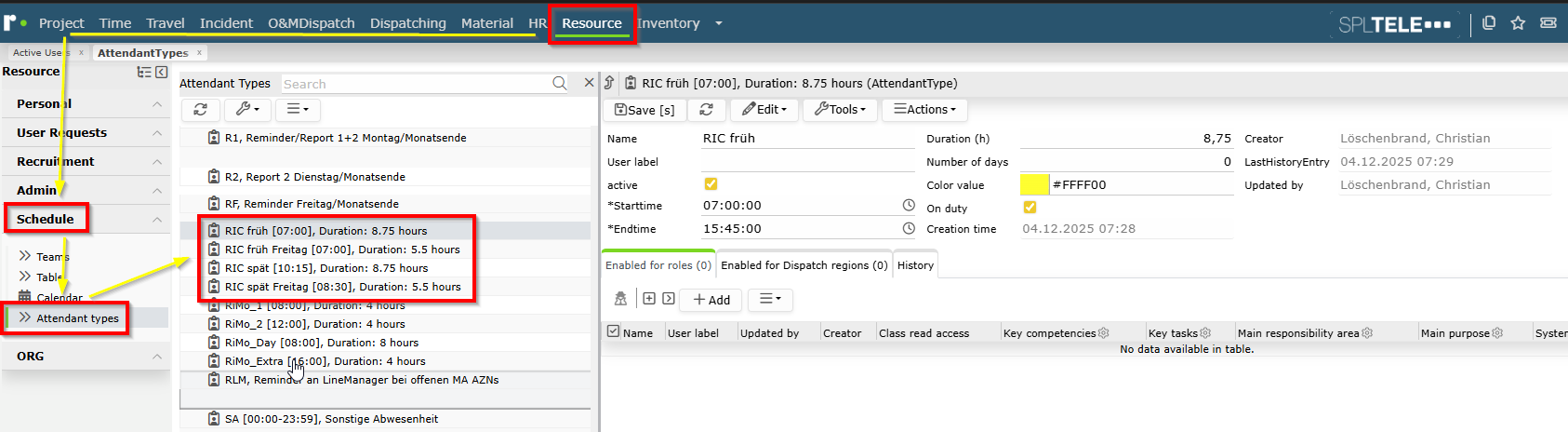
Task: Open Calendar in the Schedule tree
Action: 60,298
